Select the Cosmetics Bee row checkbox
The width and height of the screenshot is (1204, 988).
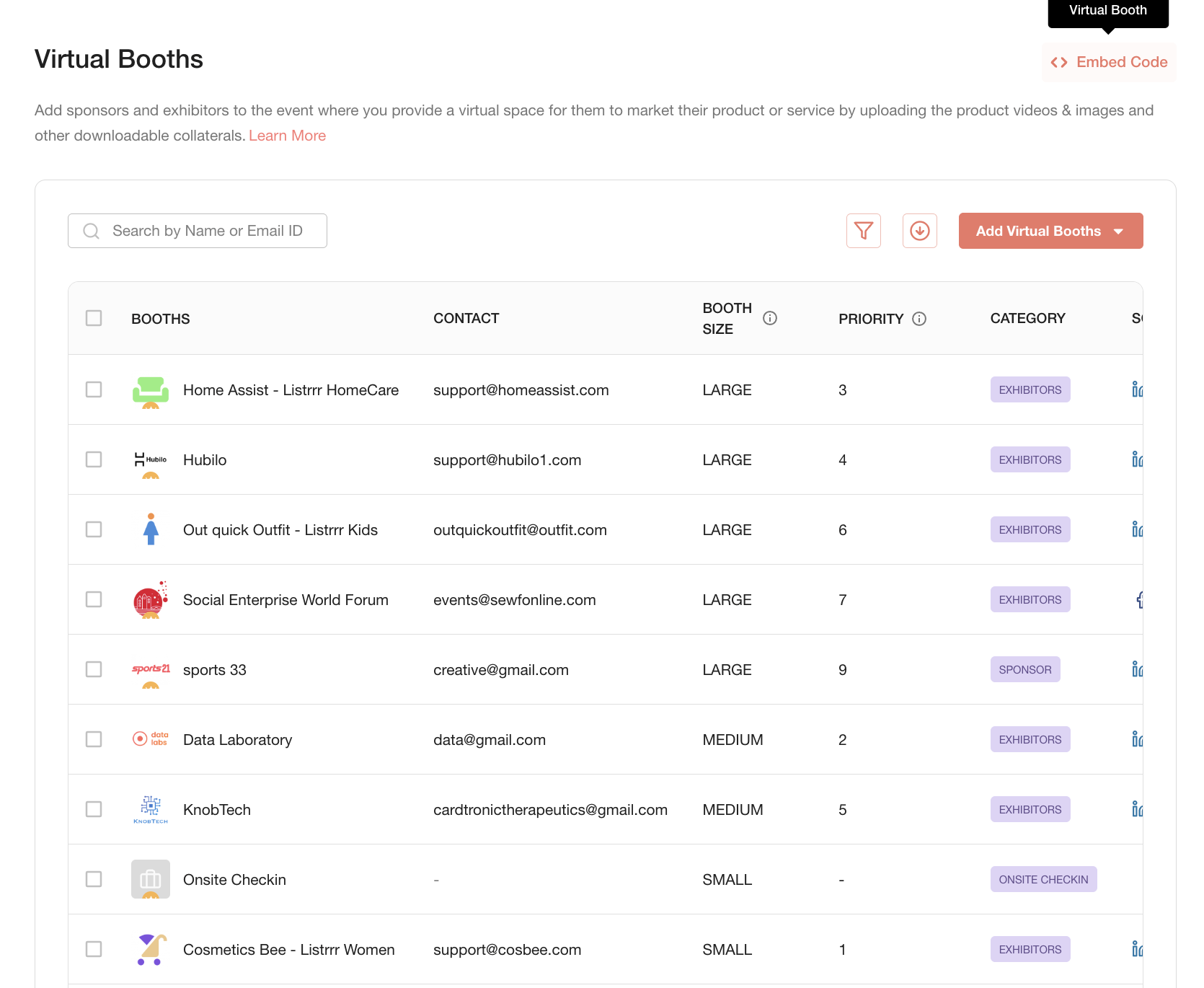94,949
